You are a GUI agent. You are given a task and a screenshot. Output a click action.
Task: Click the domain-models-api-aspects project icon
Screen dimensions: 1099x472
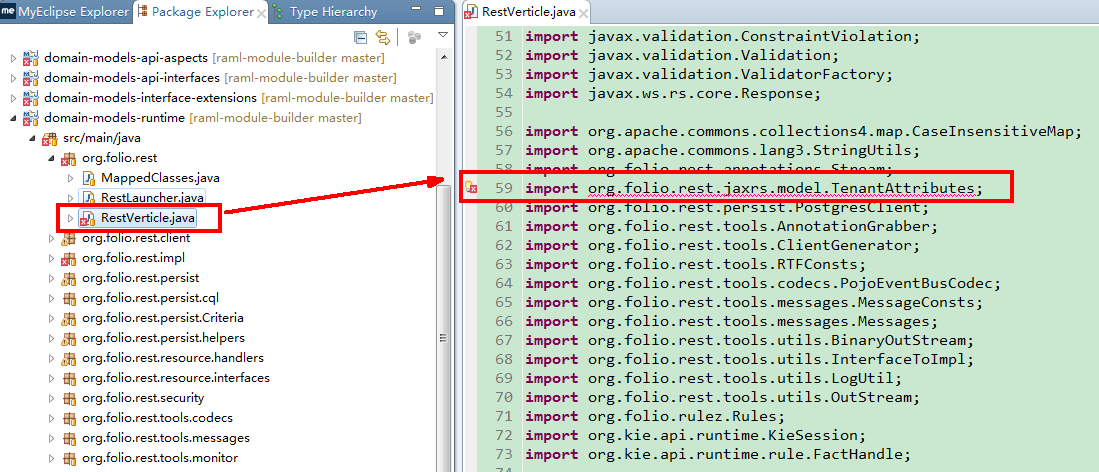31,58
